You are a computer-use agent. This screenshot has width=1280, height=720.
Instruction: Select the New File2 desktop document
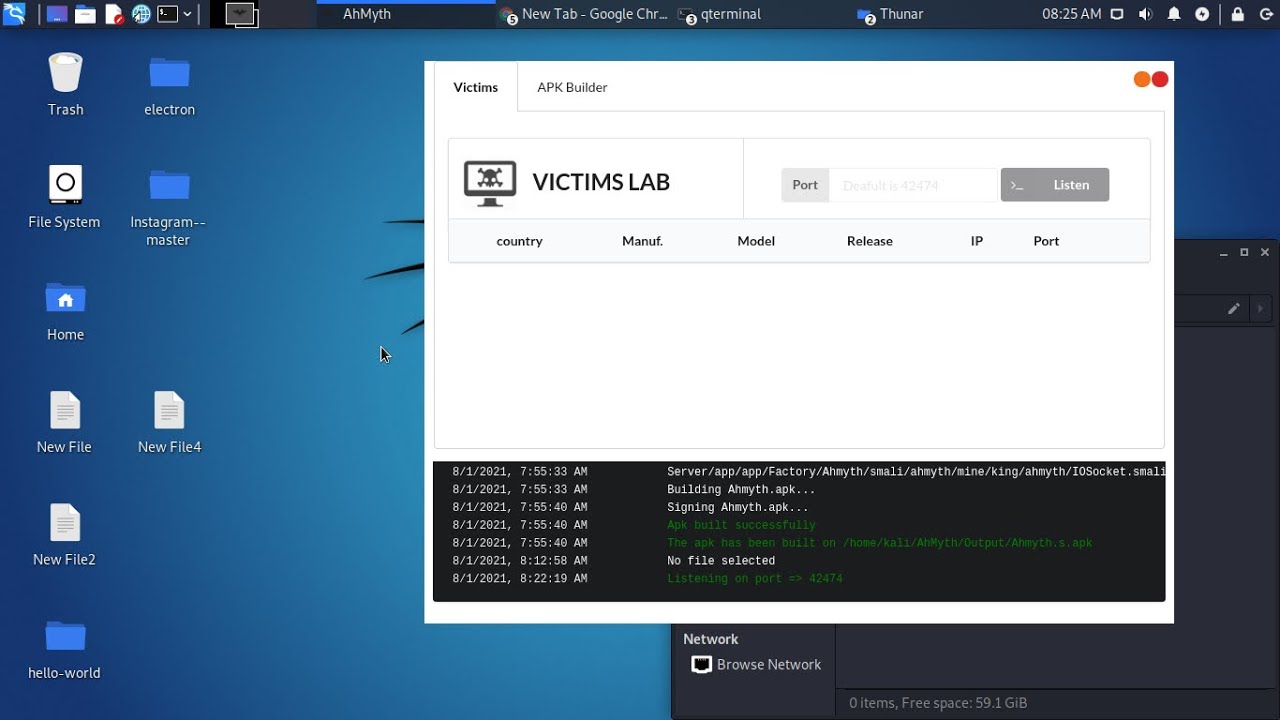(65, 534)
